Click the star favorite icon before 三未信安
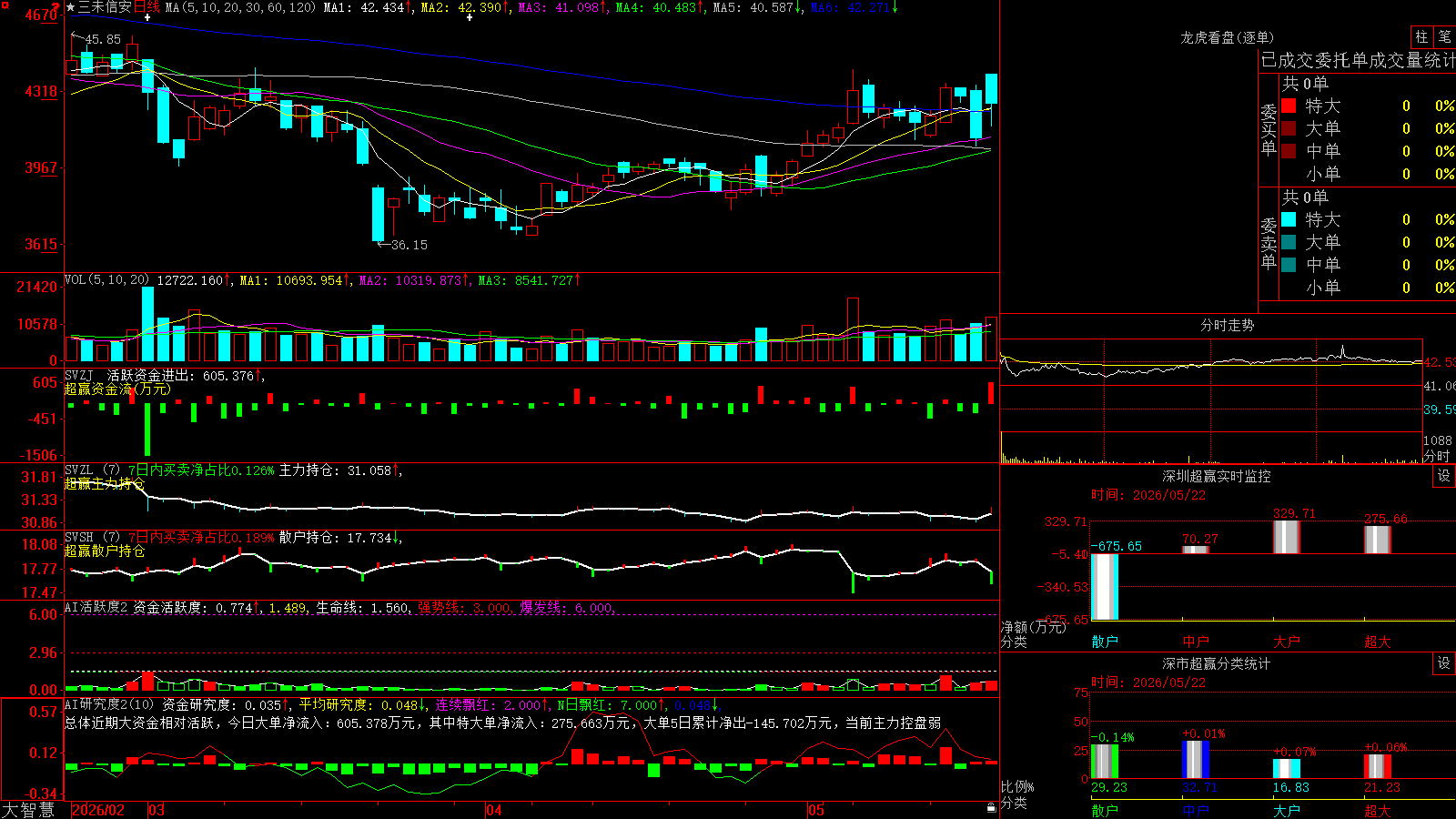This screenshot has height=819, width=1456. tap(70, 7)
